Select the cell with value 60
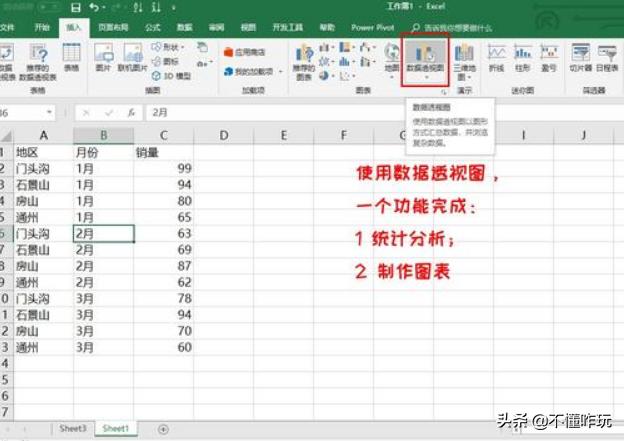Viewport: 624px width, 441px height. (164, 347)
